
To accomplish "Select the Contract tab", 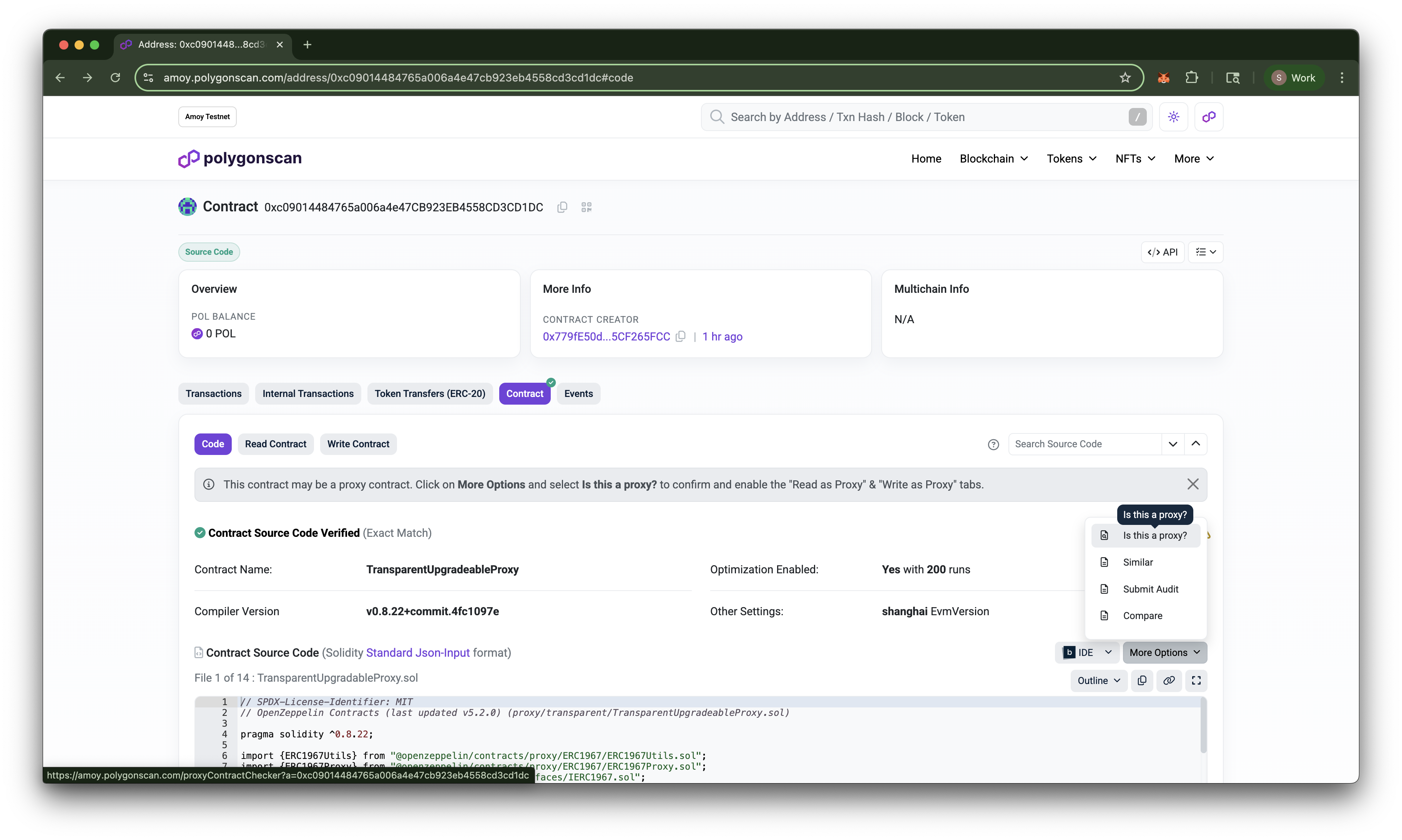I will [525, 393].
